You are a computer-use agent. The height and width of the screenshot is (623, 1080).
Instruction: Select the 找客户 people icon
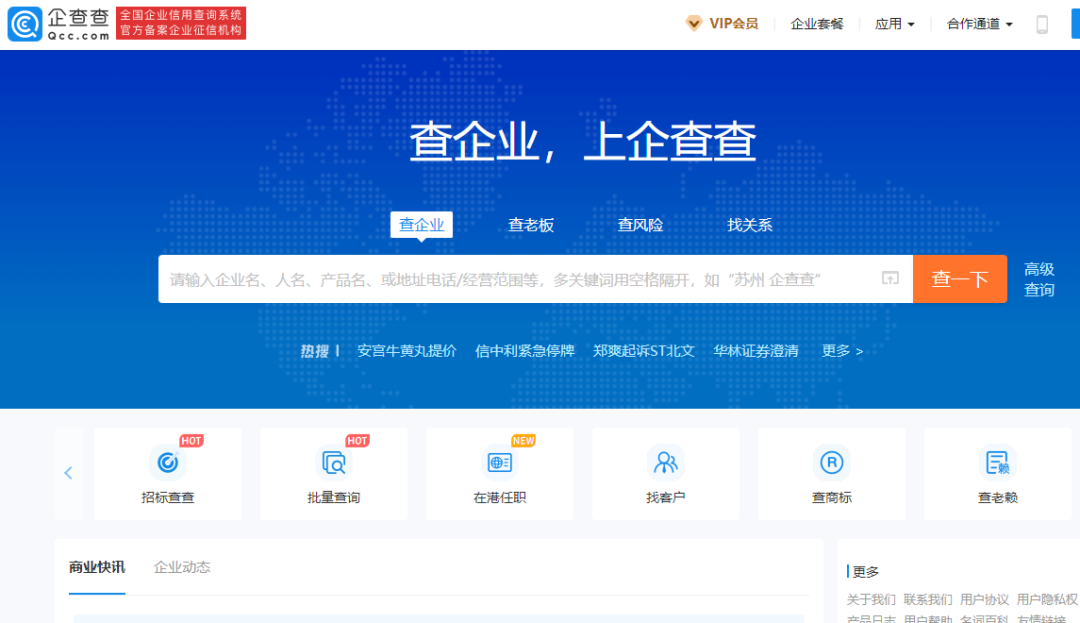coord(665,462)
